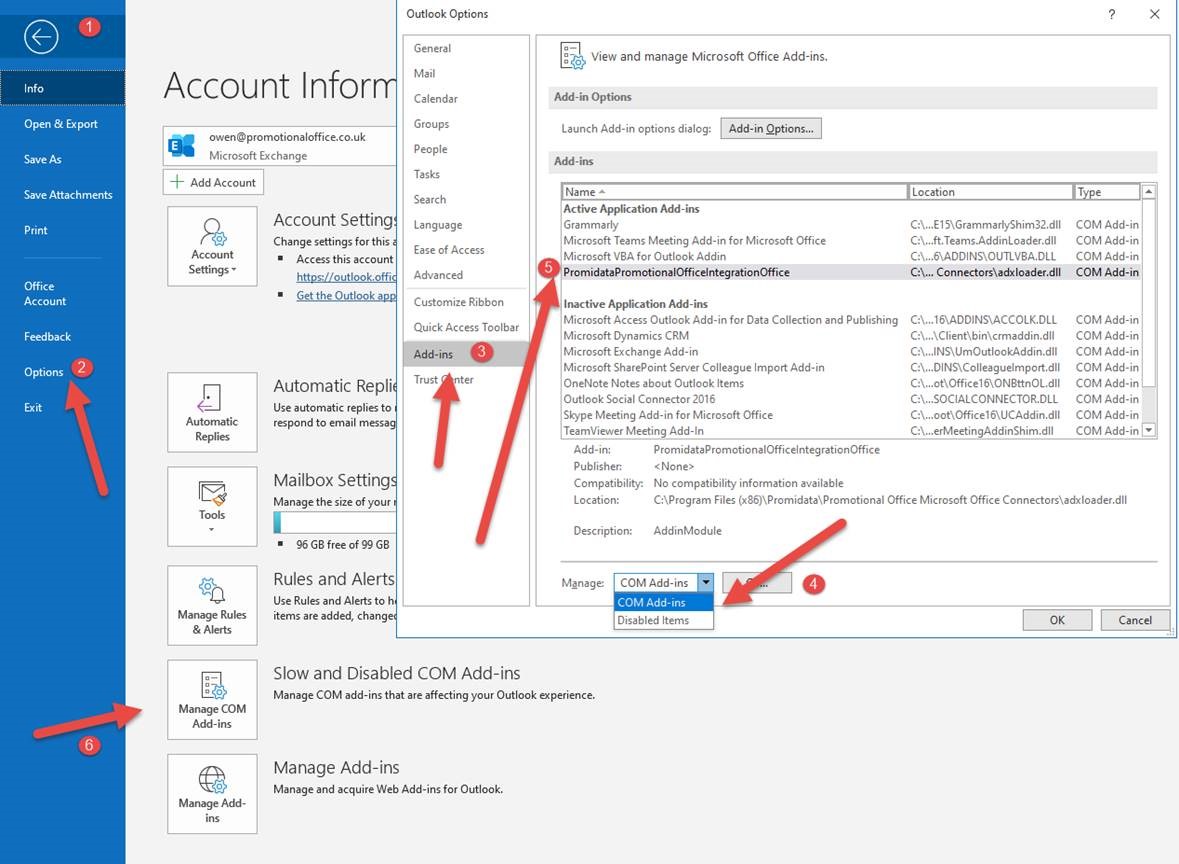Select Skype Meeting Add-in row
This screenshot has height=864, width=1179.
click(851, 415)
